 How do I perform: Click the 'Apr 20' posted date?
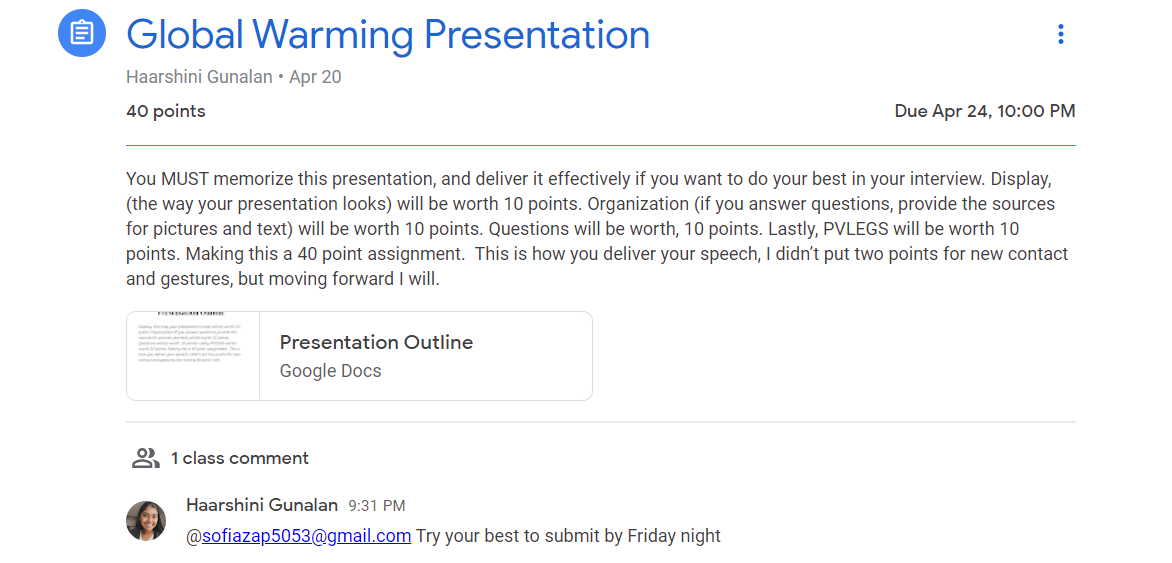(315, 77)
